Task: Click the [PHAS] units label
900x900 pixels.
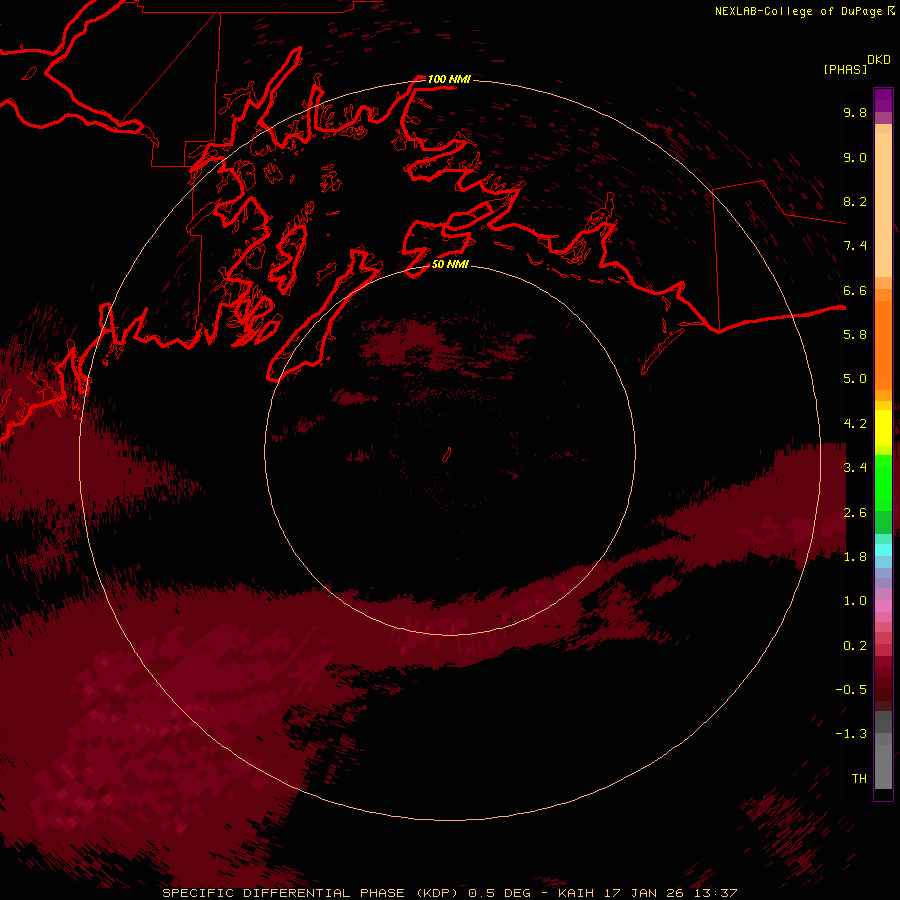Action: click(x=845, y=70)
